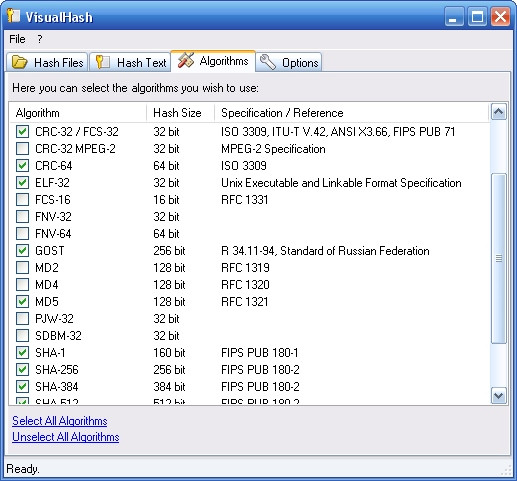
Task: Select the GOST algorithm name
Action: tap(50, 251)
